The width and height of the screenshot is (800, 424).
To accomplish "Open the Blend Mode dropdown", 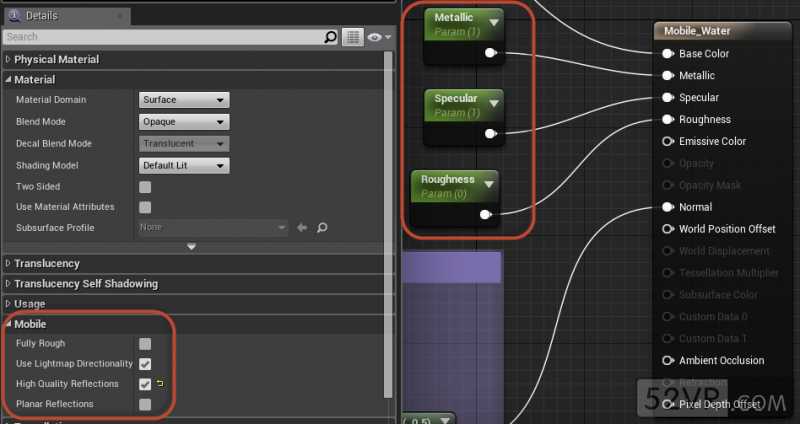I will (x=184, y=122).
